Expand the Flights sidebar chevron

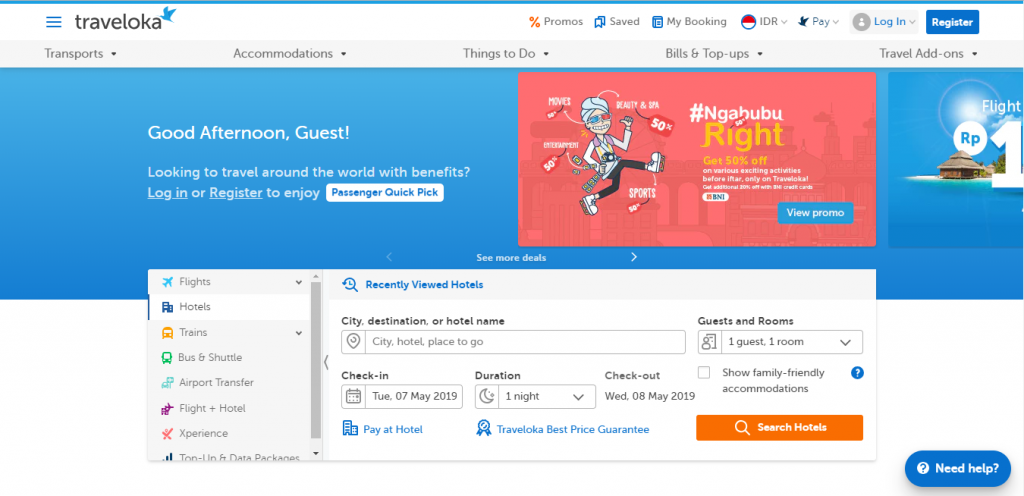[x=298, y=283]
